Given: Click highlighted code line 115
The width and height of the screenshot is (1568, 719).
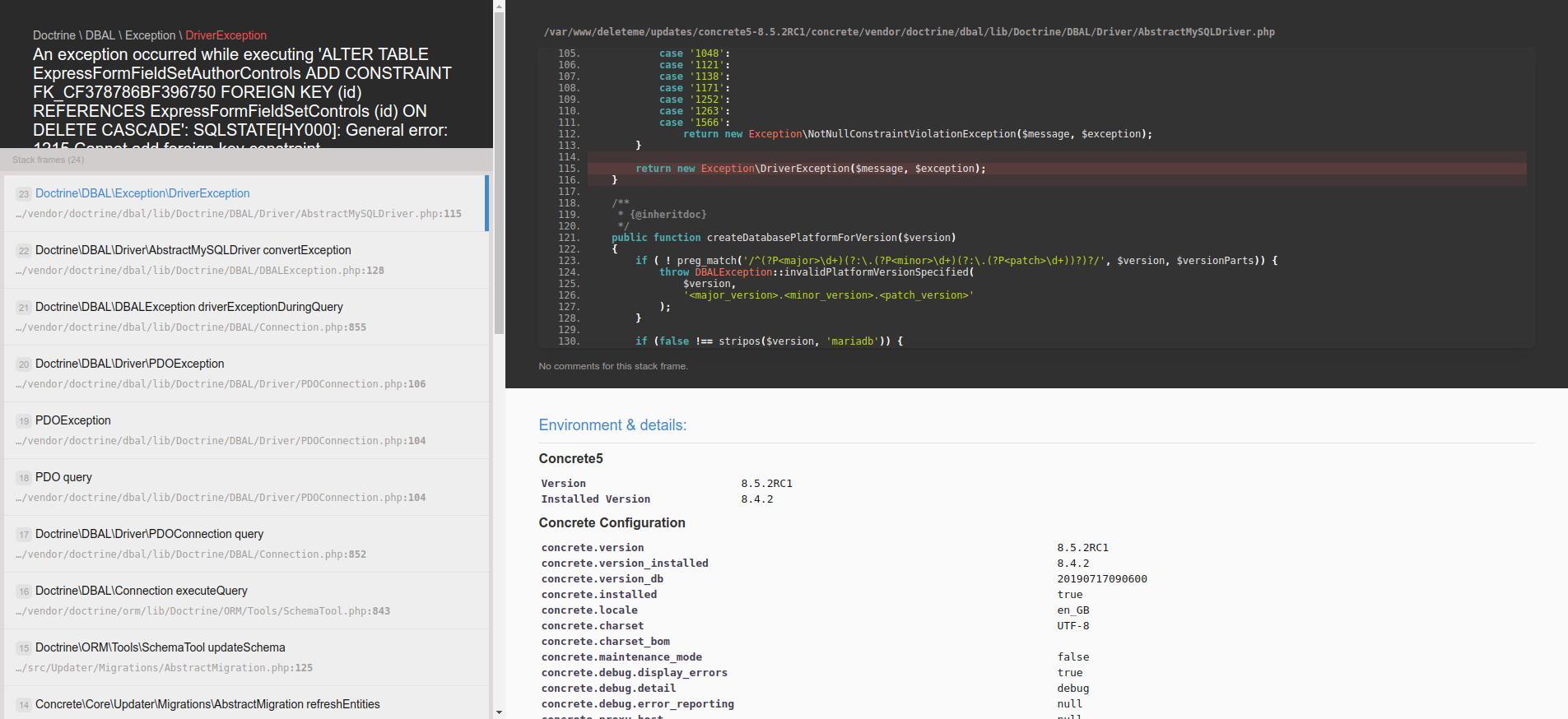Looking at the screenshot, I should click(x=1057, y=169).
